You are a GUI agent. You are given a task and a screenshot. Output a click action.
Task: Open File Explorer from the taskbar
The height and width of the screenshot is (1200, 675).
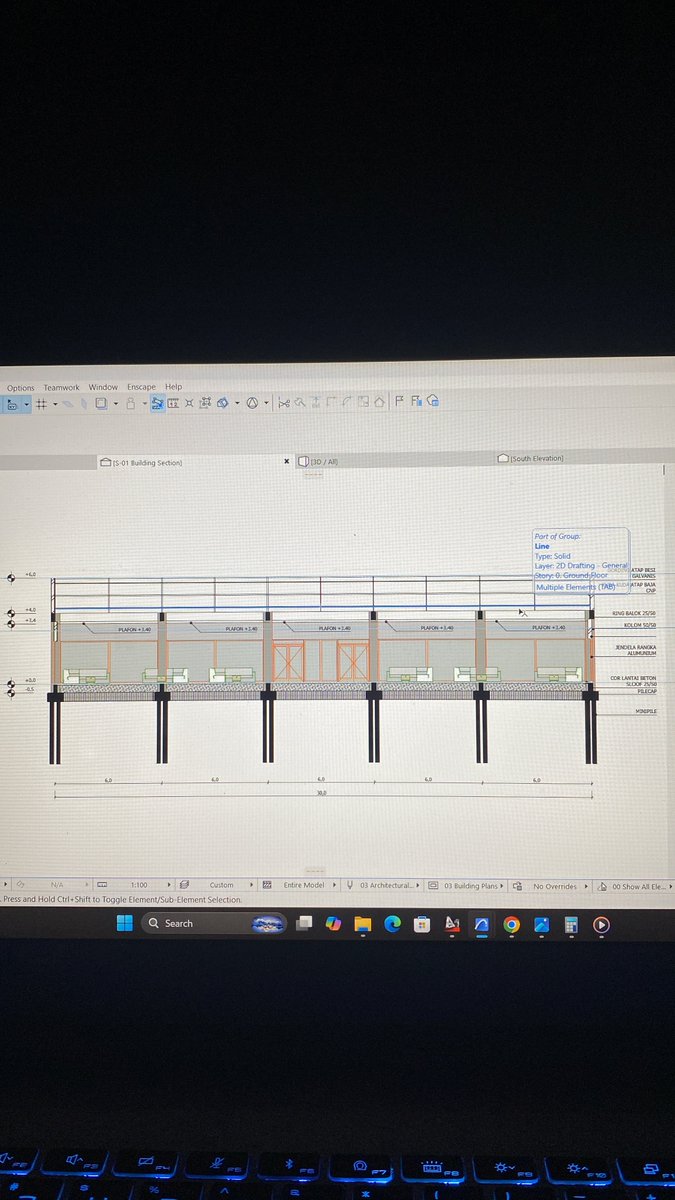(x=363, y=923)
